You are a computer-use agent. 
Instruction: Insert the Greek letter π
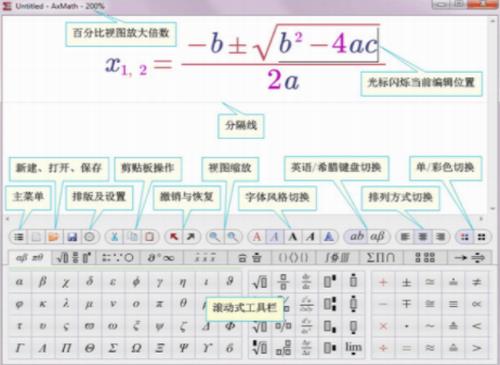tap(159, 304)
